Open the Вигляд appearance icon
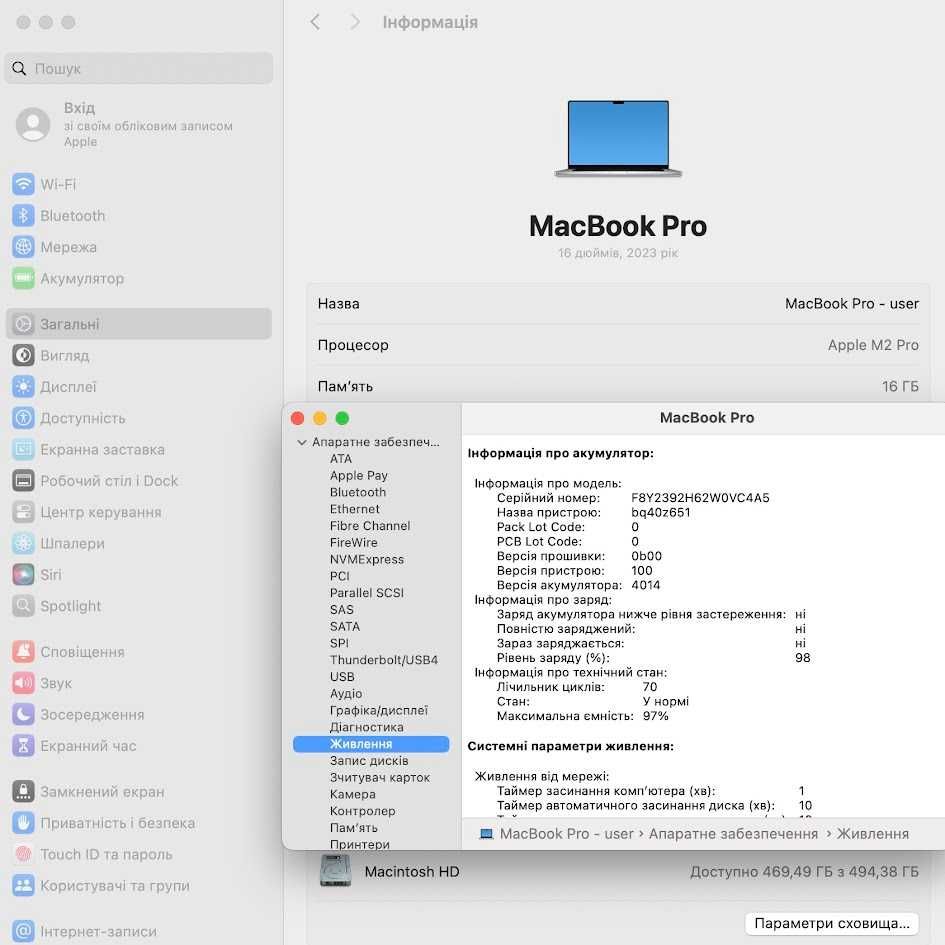This screenshot has height=945, width=945. coord(23,355)
